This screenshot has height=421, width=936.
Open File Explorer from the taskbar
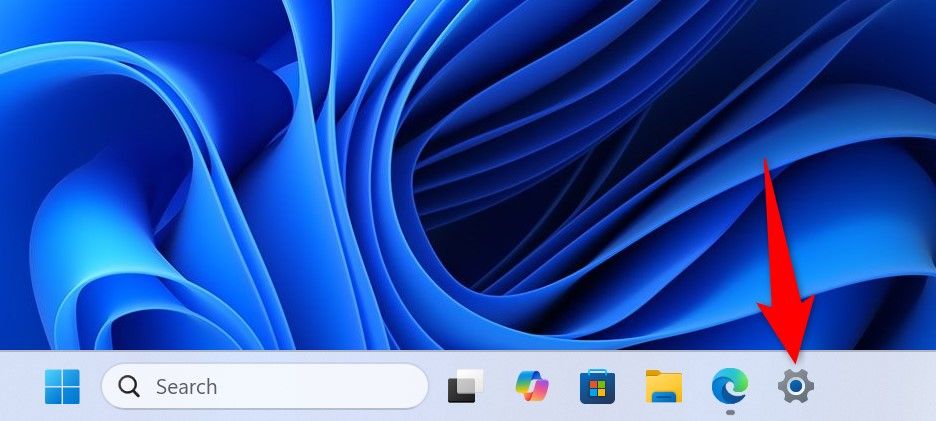point(664,386)
